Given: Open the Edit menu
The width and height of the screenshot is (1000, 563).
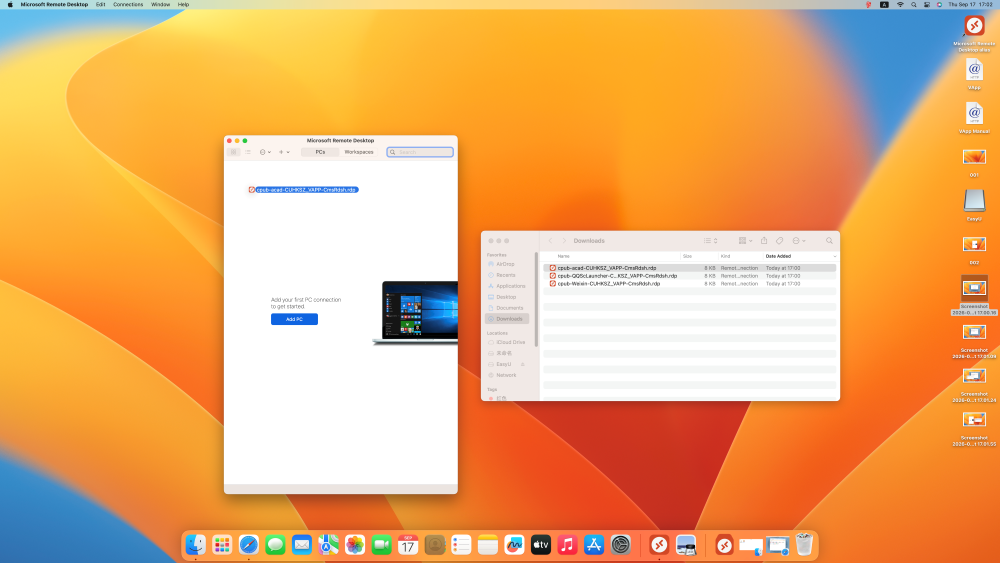Looking at the screenshot, I should 101,4.
